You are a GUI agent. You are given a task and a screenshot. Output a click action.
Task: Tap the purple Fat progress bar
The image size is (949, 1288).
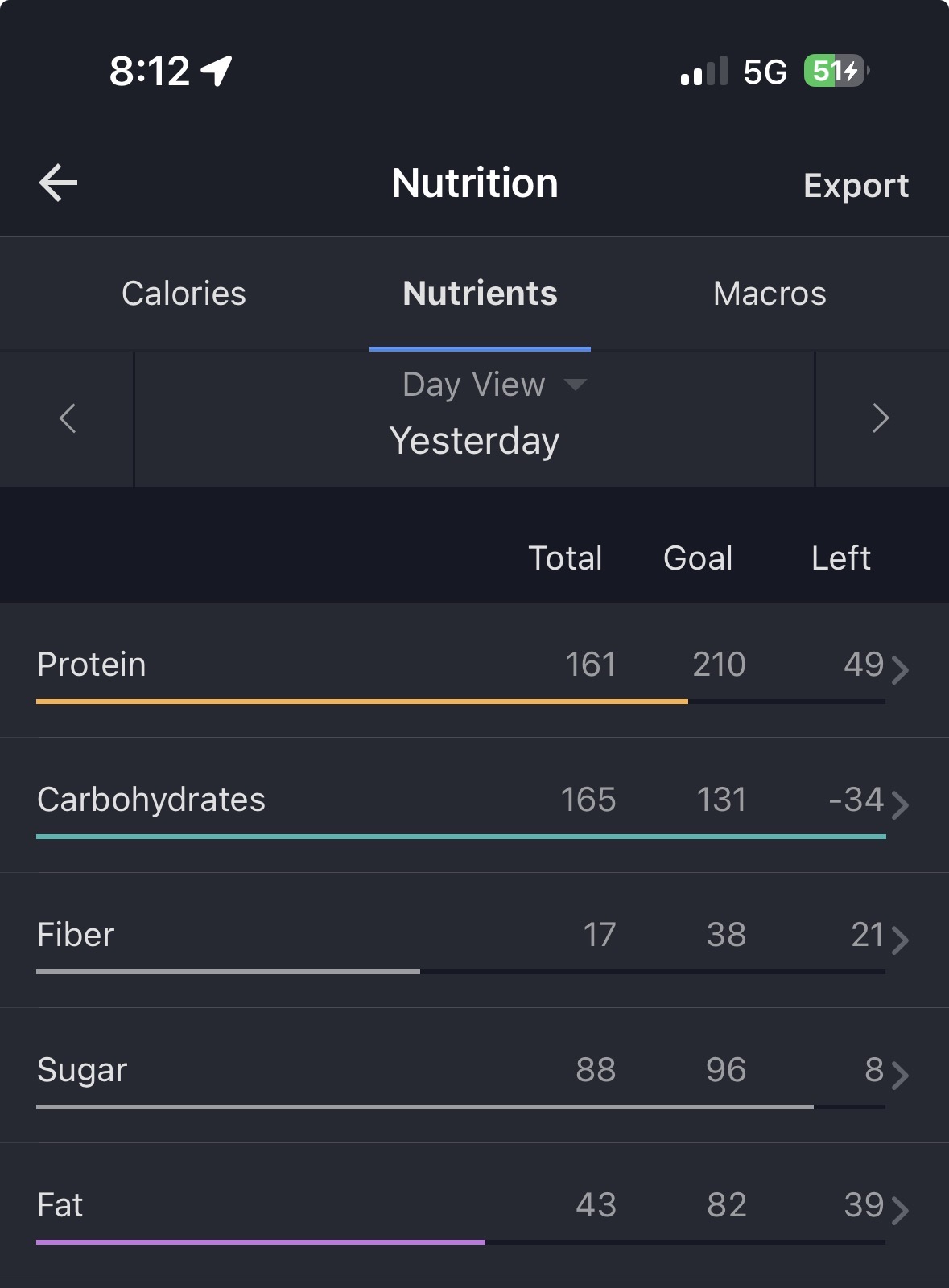click(x=261, y=1242)
